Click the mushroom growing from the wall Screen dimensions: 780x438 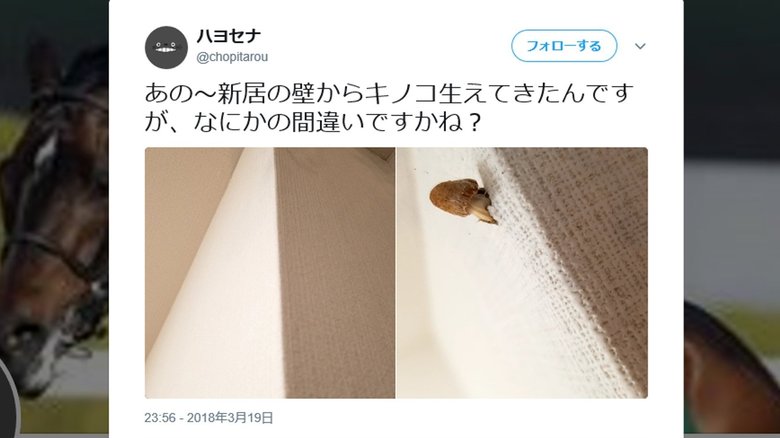click(463, 200)
